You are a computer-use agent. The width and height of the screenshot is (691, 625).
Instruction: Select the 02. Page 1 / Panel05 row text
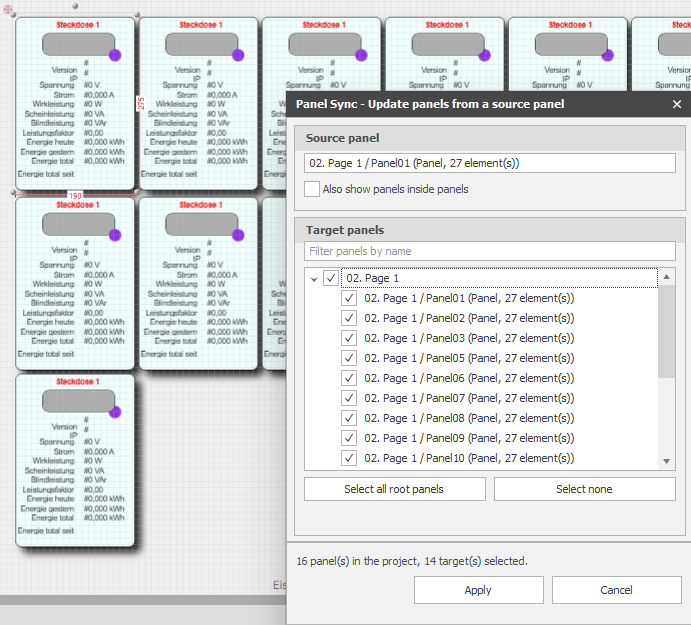pos(469,358)
